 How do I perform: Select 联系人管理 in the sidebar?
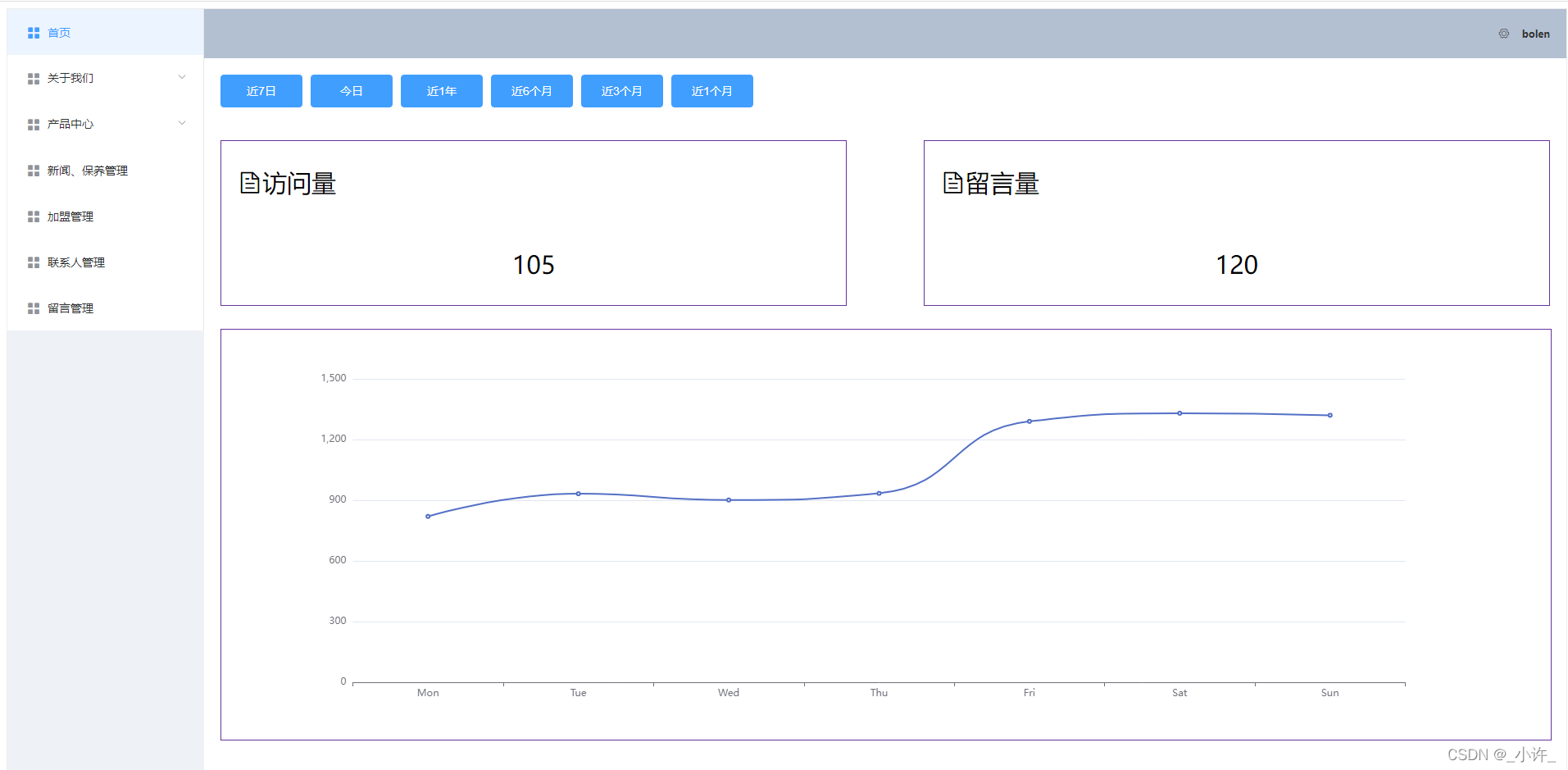pyautogui.click(x=105, y=262)
